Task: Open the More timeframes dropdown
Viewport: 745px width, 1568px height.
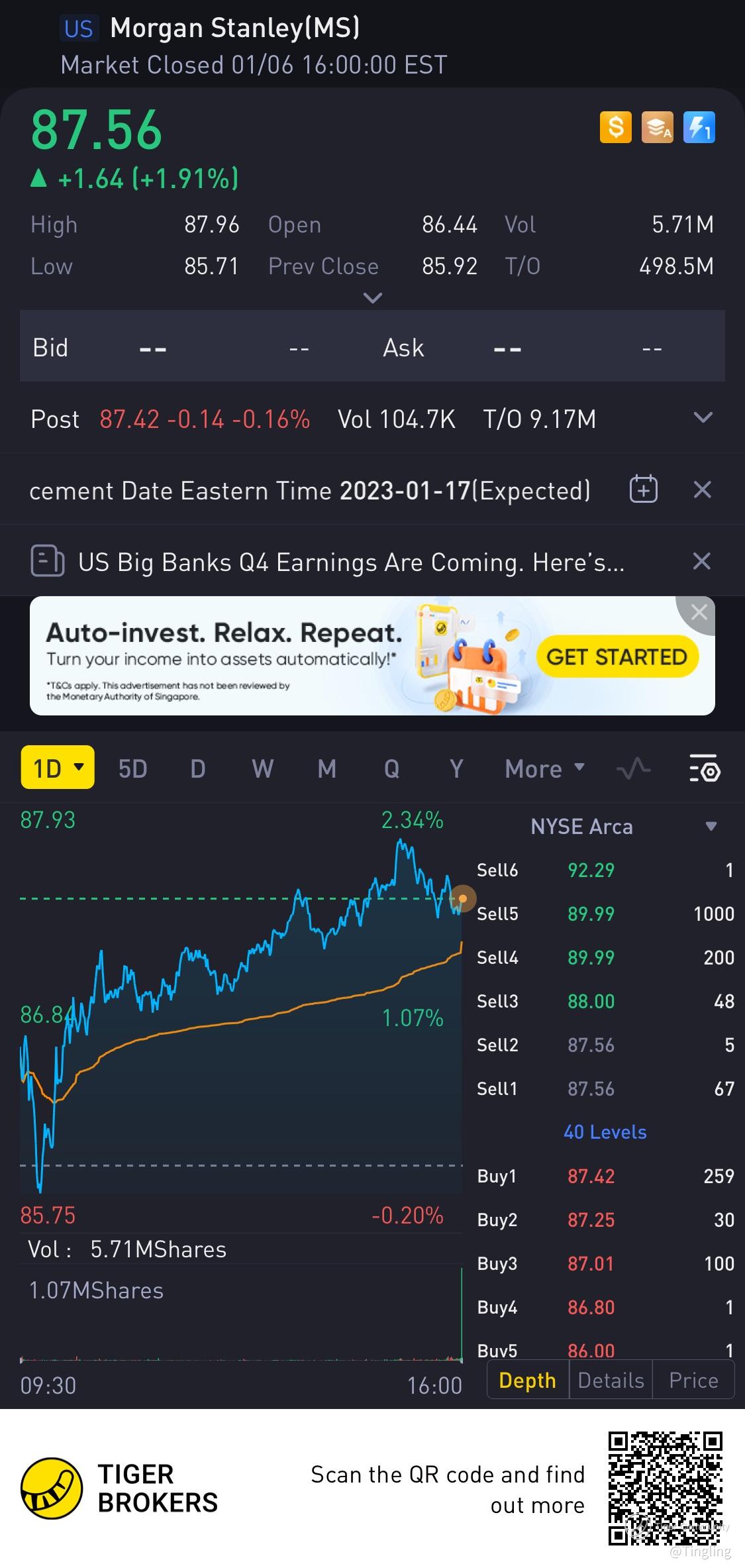Action: click(544, 768)
